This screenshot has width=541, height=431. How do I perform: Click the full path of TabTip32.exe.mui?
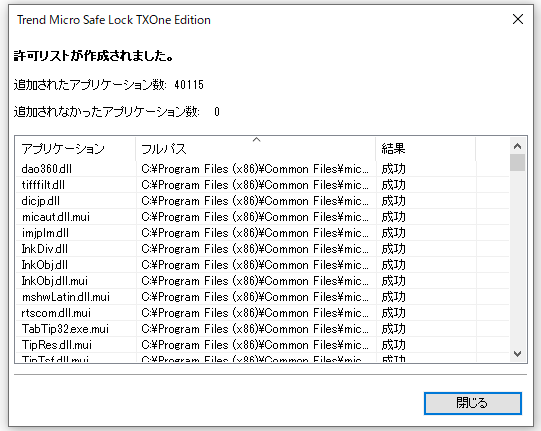click(255, 329)
